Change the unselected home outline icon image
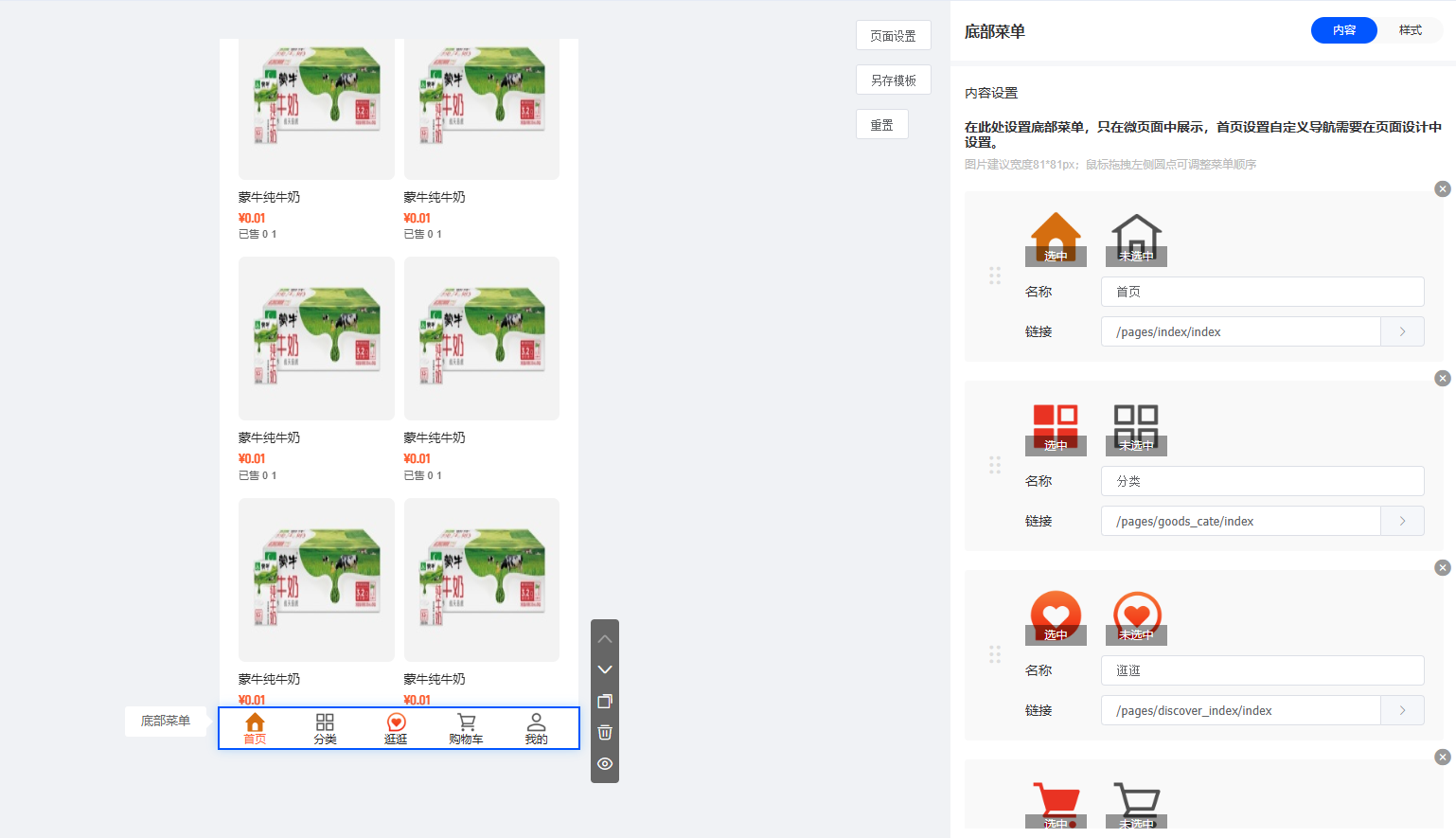Screen dimensions: 1456x838 point(1136,239)
